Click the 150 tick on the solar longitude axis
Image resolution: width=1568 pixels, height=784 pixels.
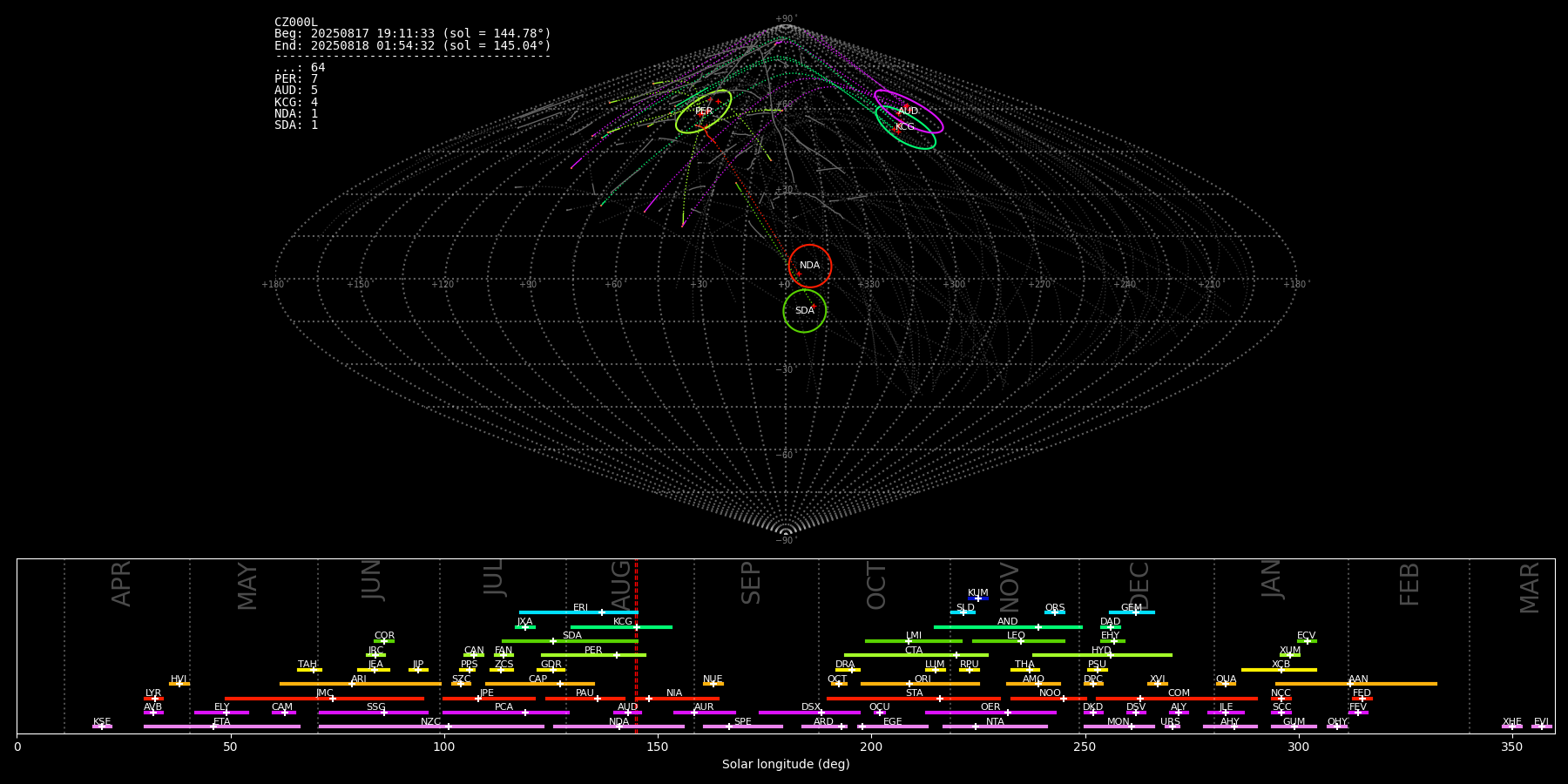click(658, 747)
